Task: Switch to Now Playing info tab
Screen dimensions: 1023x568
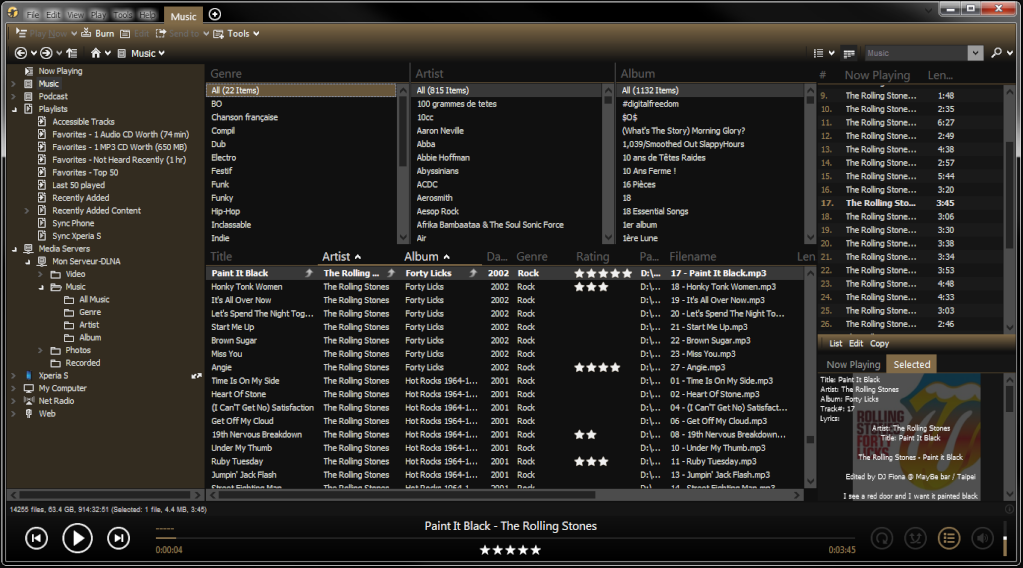Action: (853, 365)
